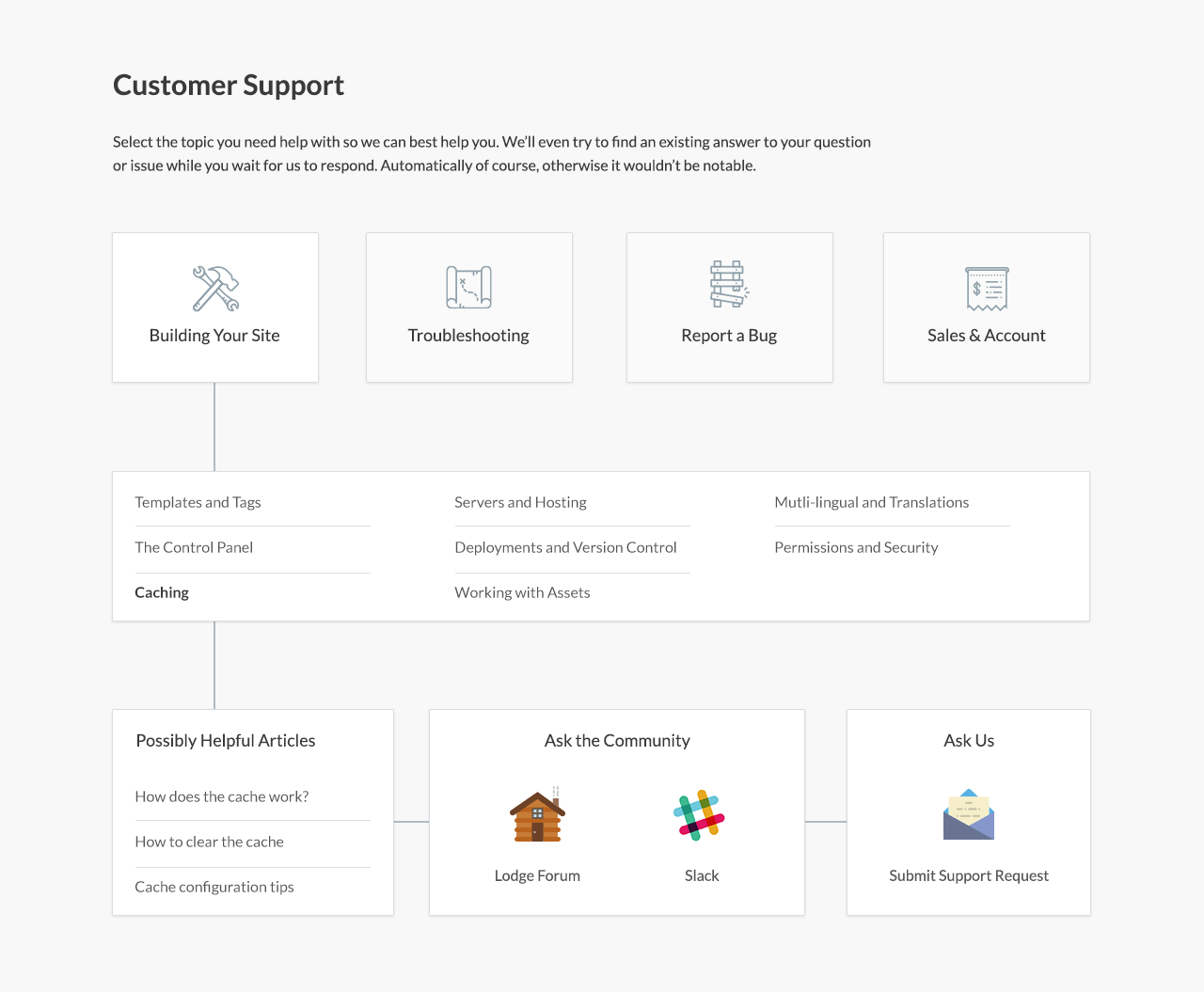Click the broken ladder bug icon
The image size is (1204, 992).
point(729,285)
